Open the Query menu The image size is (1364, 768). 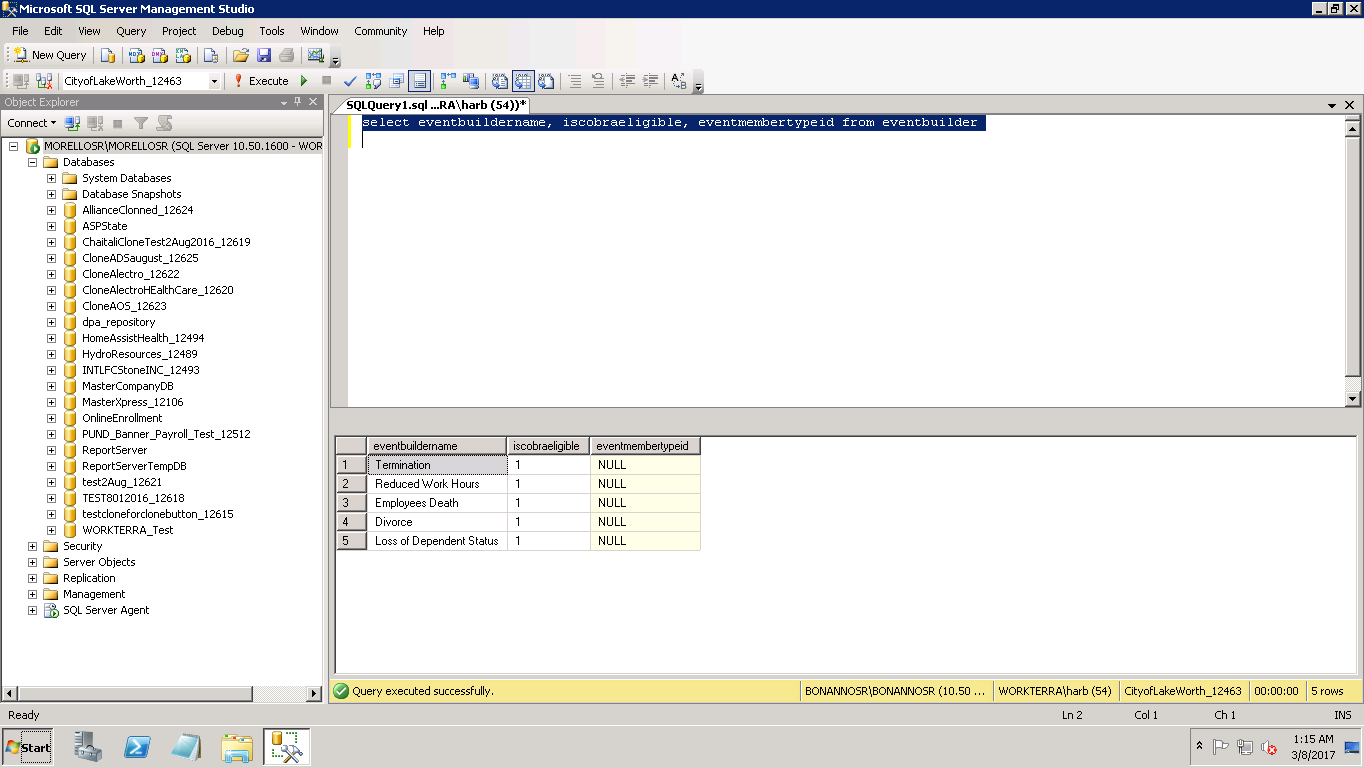pos(131,31)
